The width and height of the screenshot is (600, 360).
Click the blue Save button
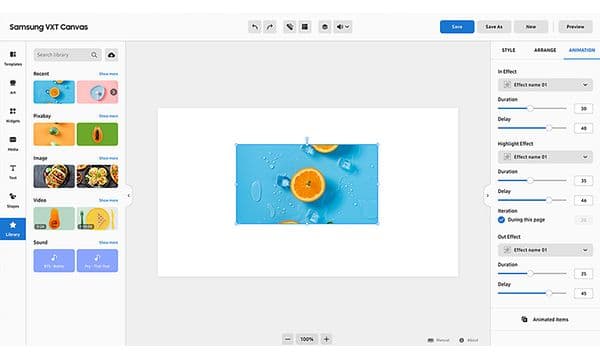[x=457, y=27]
